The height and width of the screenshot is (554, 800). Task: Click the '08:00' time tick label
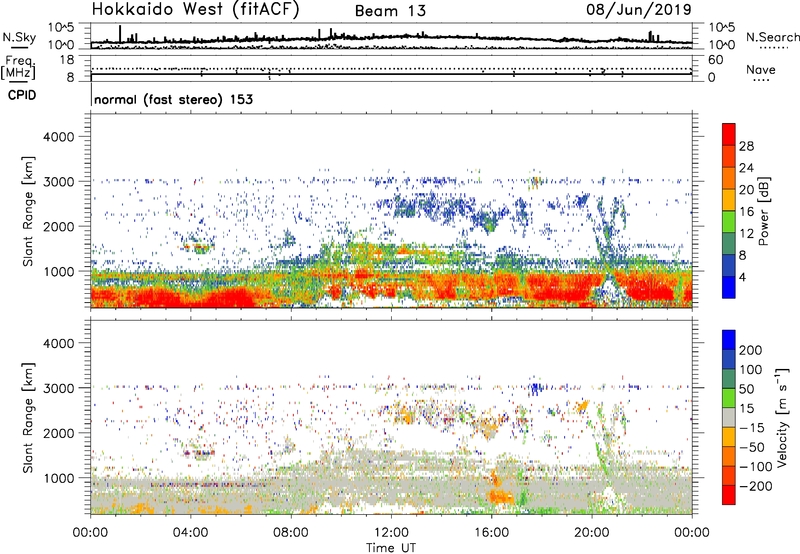coord(291,533)
